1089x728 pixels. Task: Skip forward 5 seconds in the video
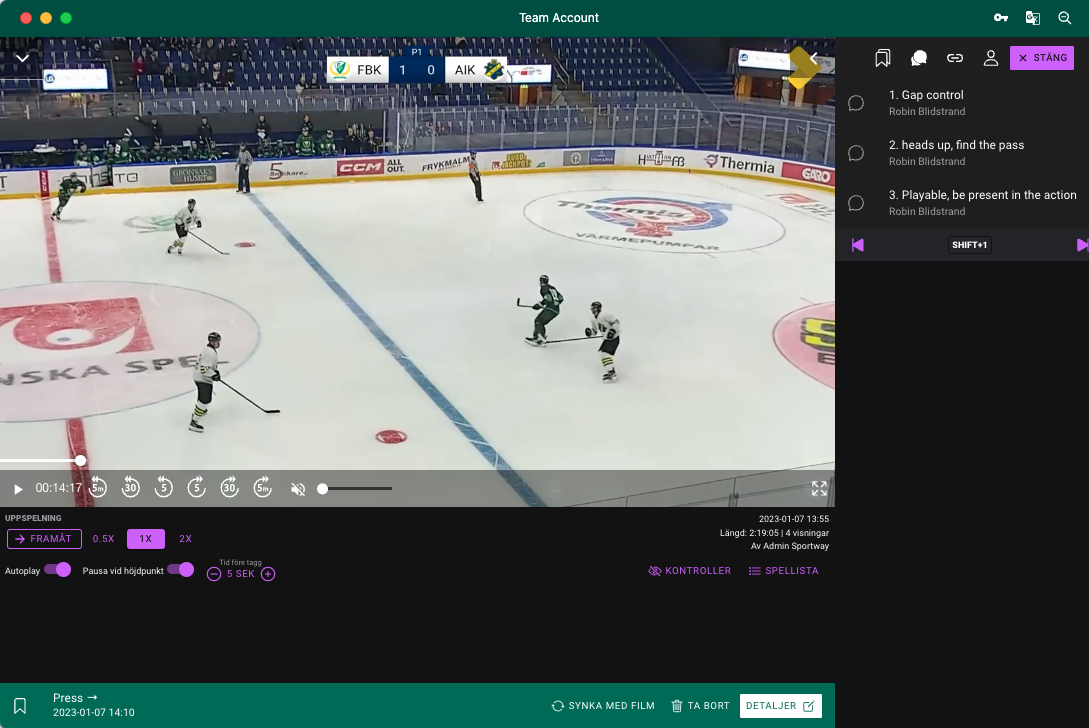click(197, 488)
